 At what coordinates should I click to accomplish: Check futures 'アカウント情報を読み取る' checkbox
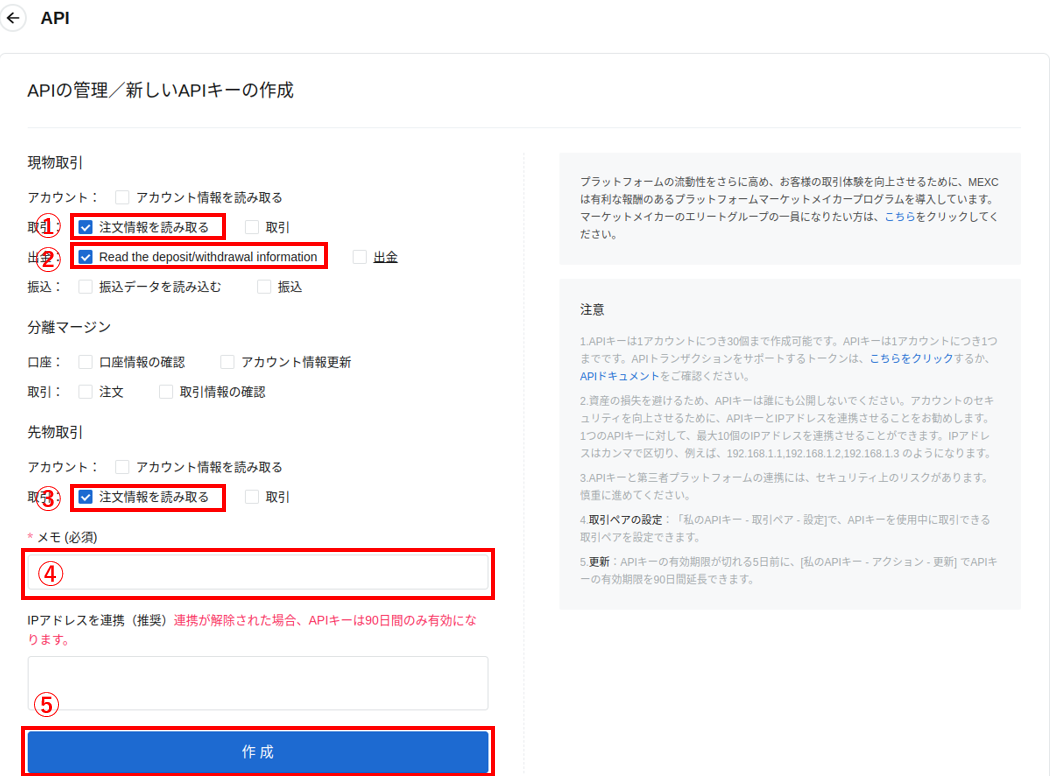click(122, 467)
